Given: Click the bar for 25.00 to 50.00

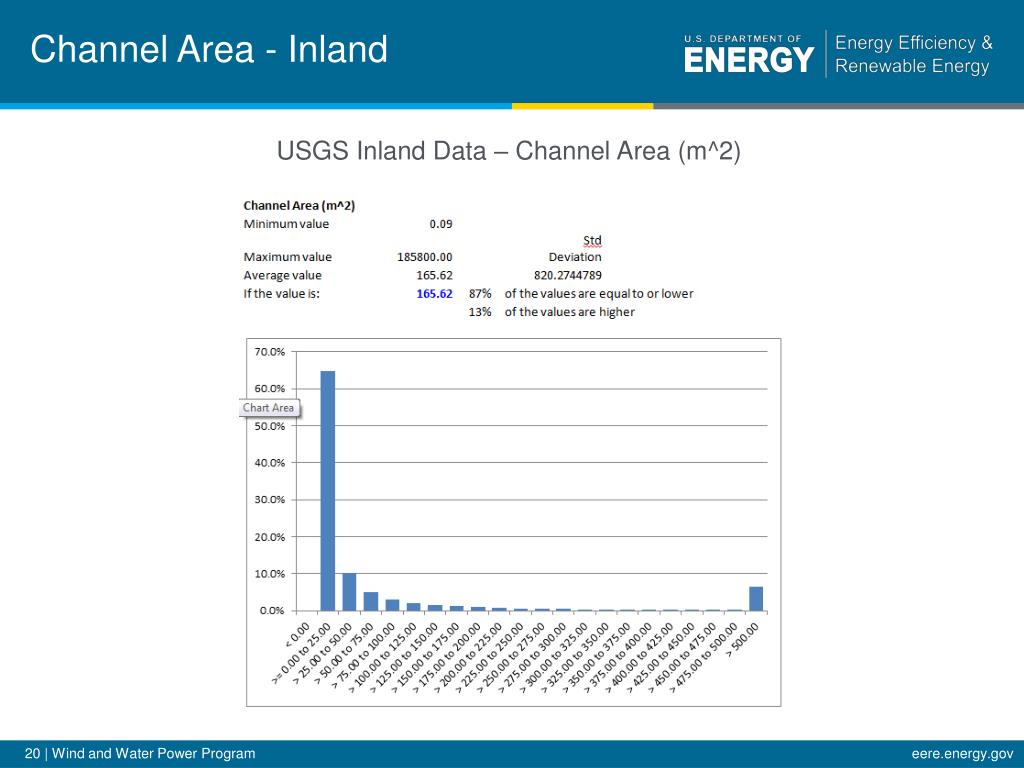Looking at the screenshot, I should [349, 592].
